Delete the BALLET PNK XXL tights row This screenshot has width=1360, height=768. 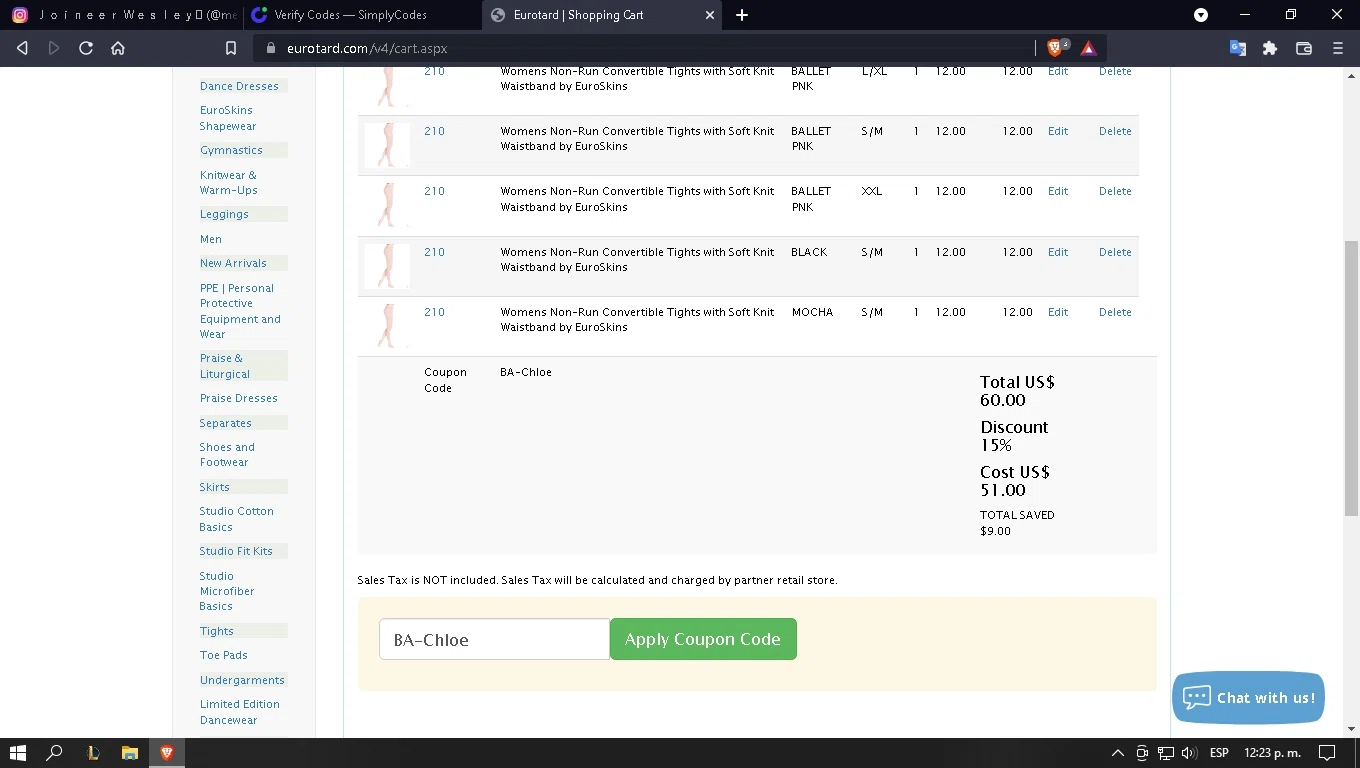tap(1115, 191)
